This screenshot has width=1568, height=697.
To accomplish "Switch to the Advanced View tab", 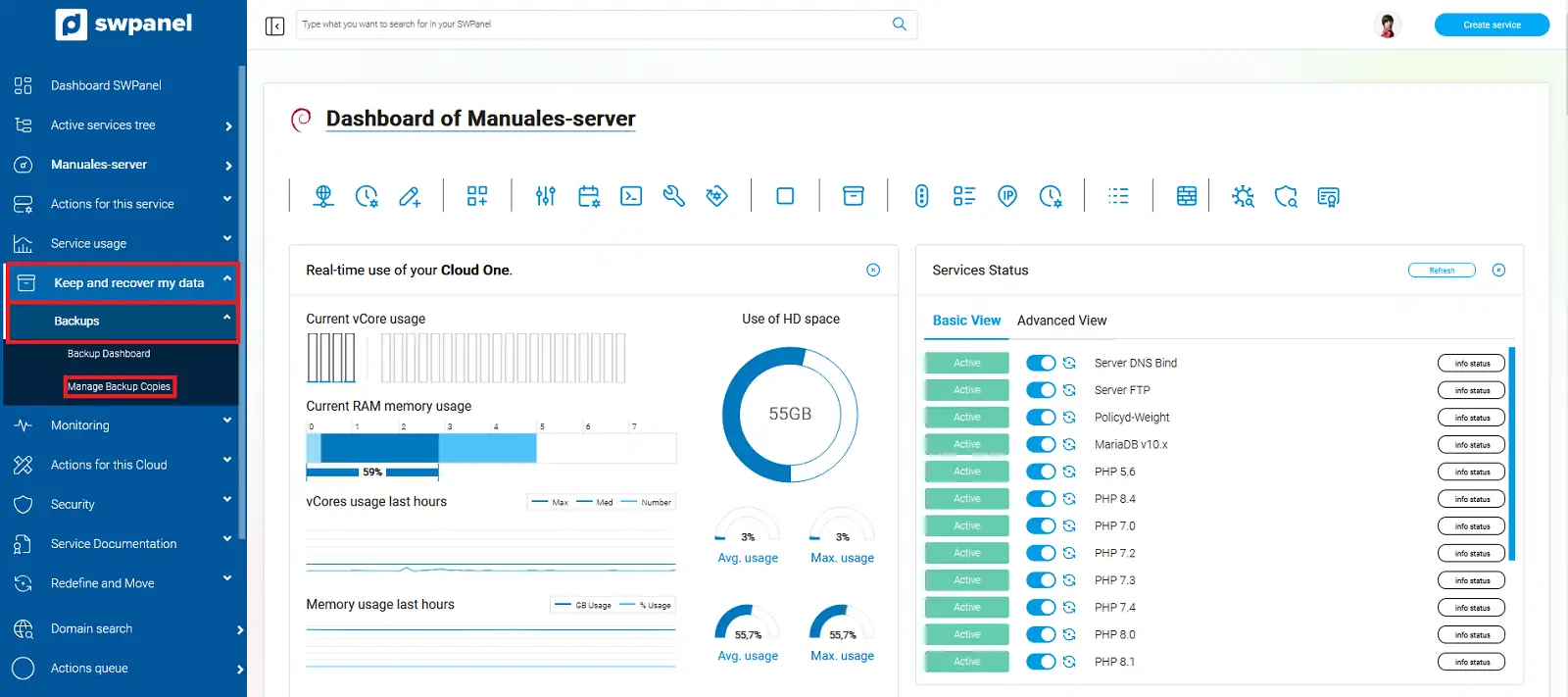I will (1061, 321).
